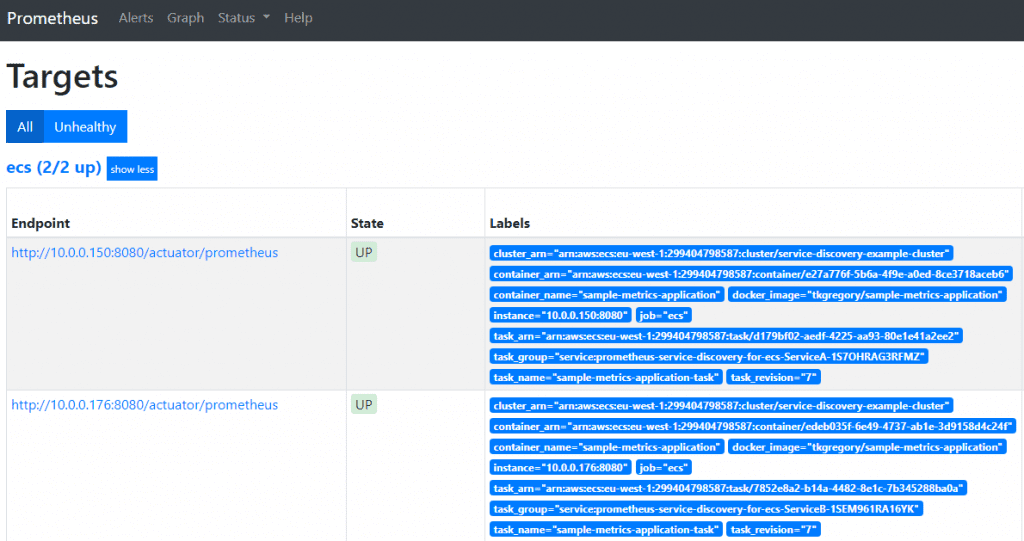Click the ServiceB task_group label badge
Viewport: 1024px width, 541px height.
pos(706,508)
